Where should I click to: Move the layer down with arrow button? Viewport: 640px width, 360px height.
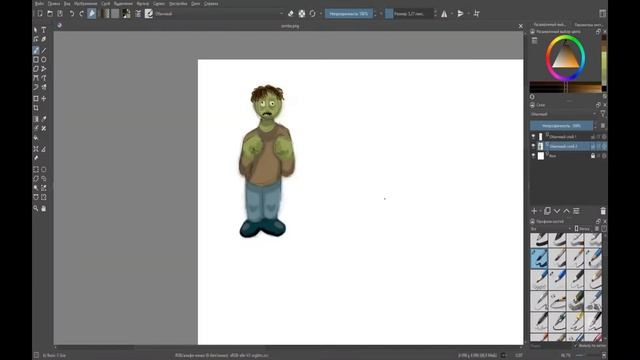pyautogui.click(x=557, y=211)
